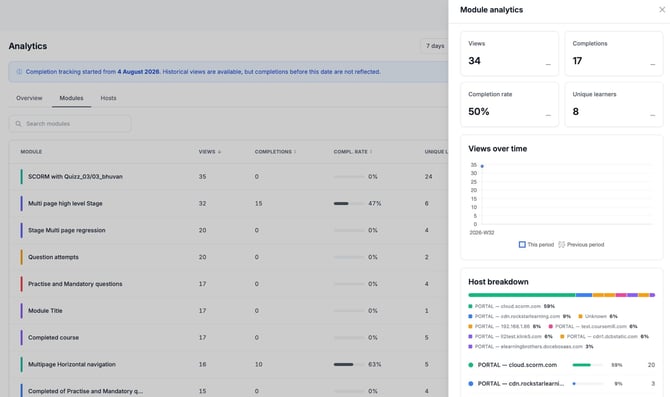Sort by Views column arrow

pos(220,152)
